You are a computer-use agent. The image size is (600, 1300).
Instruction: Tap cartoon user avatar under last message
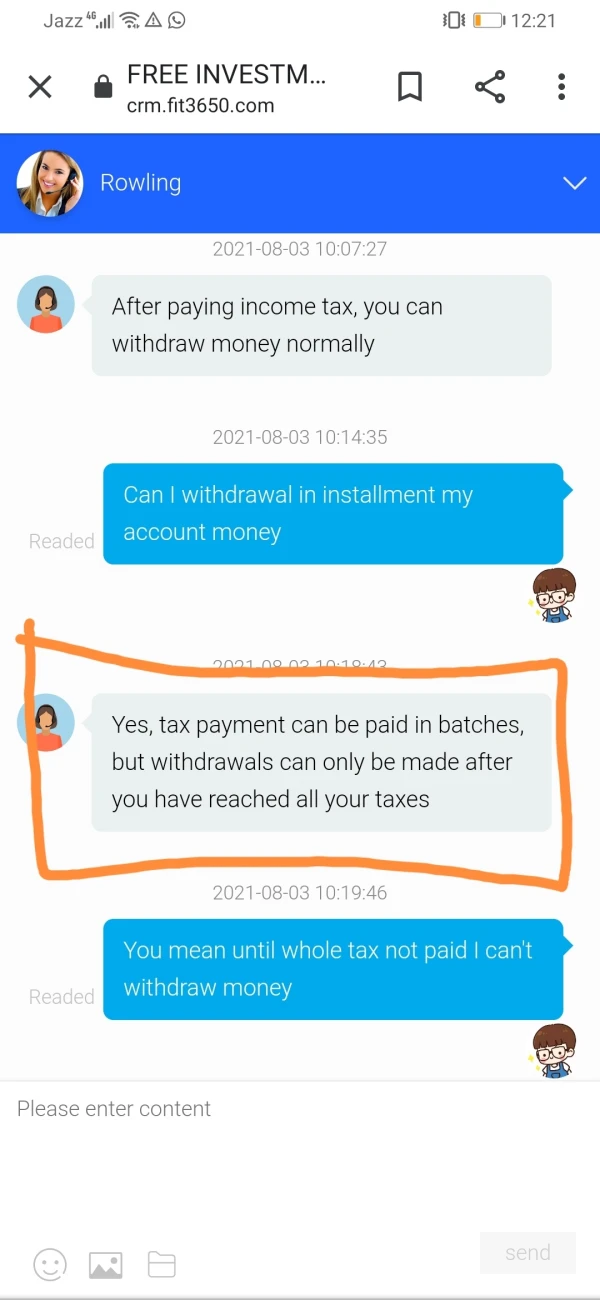point(552,1050)
